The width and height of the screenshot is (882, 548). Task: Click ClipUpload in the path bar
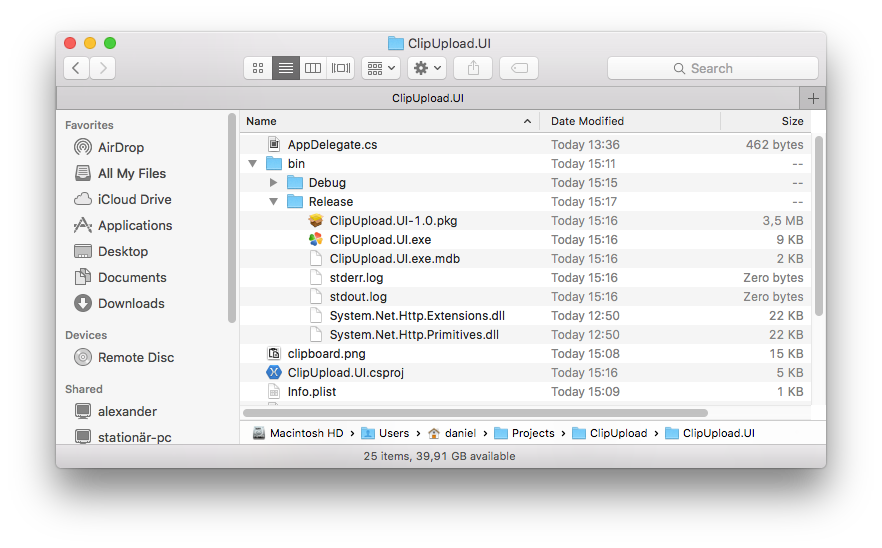click(x=610, y=433)
